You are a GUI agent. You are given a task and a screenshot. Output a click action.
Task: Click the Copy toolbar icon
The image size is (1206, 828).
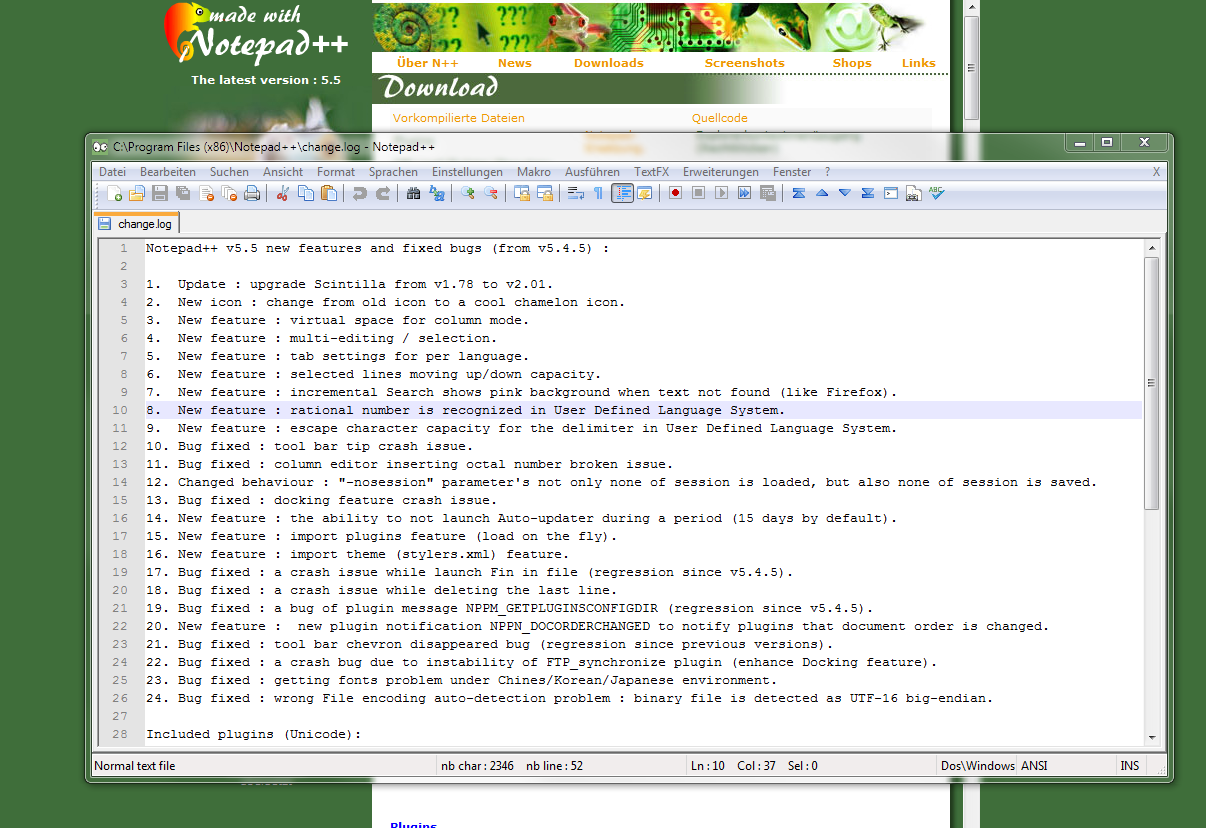coord(306,193)
